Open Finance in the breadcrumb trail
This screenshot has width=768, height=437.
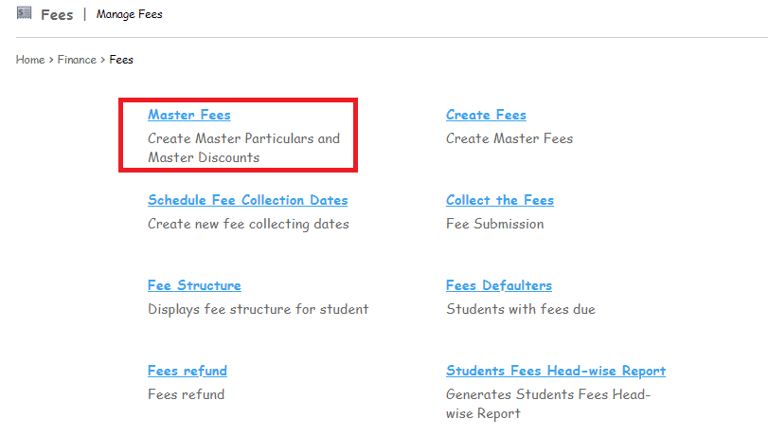pos(77,60)
